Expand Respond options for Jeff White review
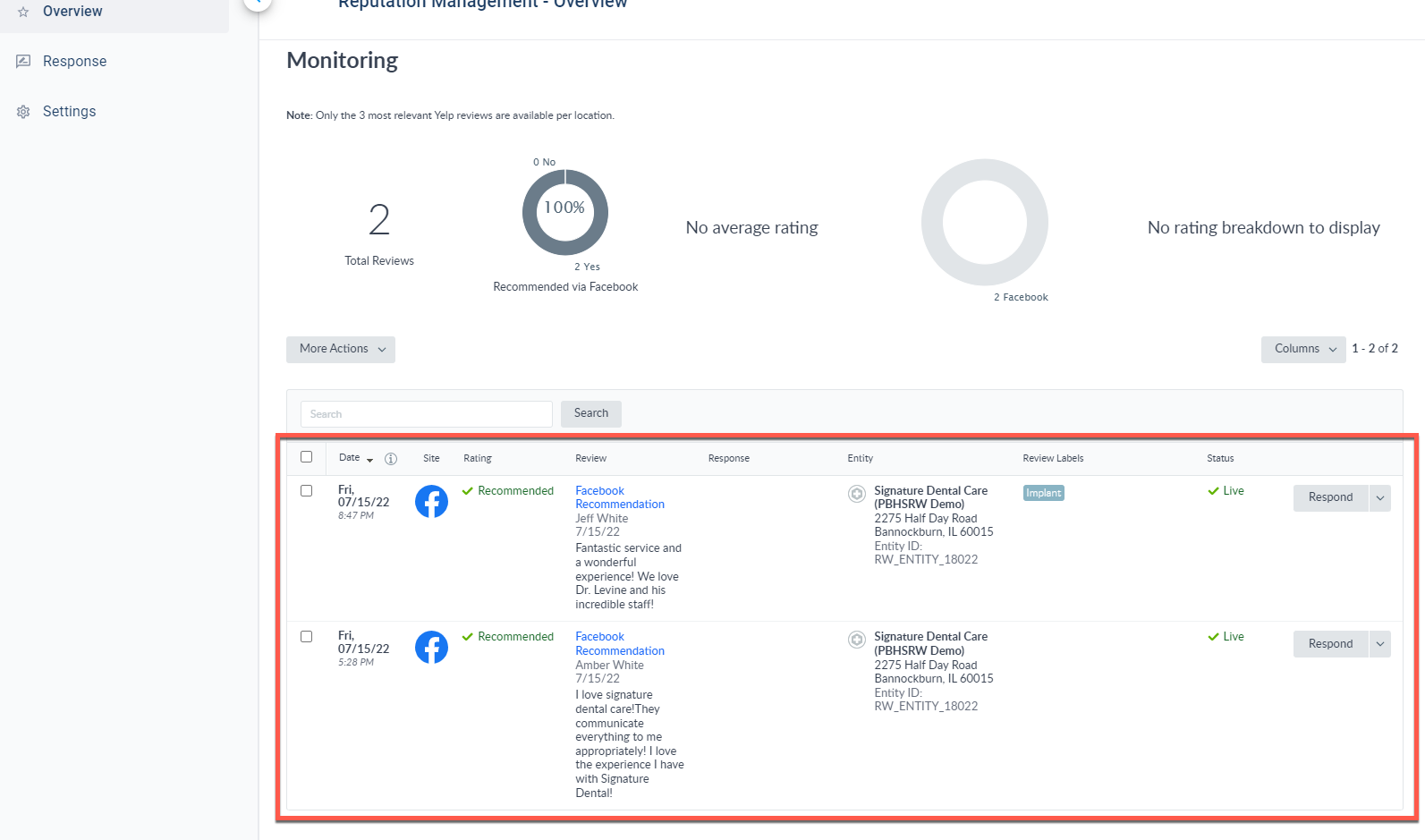The width and height of the screenshot is (1425, 840). (x=1380, y=498)
